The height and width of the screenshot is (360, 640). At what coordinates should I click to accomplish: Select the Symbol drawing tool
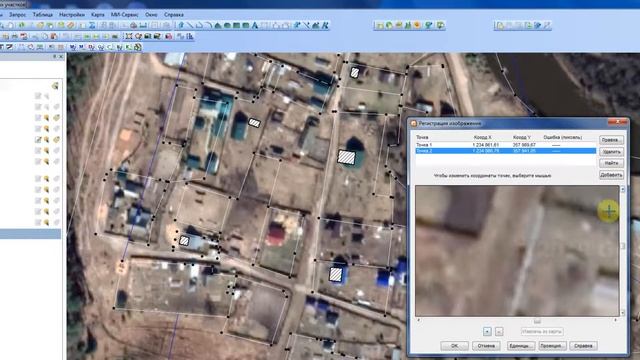point(181,25)
